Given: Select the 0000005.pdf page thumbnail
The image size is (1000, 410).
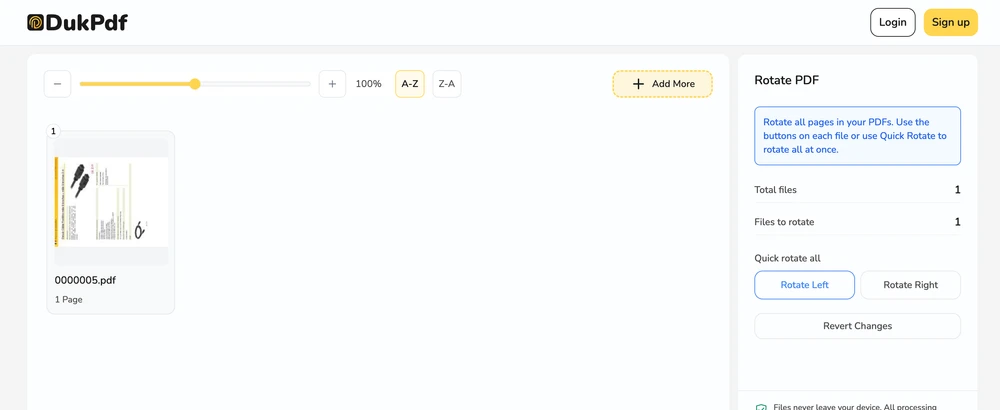Looking at the screenshot, I should click(111, 201).
